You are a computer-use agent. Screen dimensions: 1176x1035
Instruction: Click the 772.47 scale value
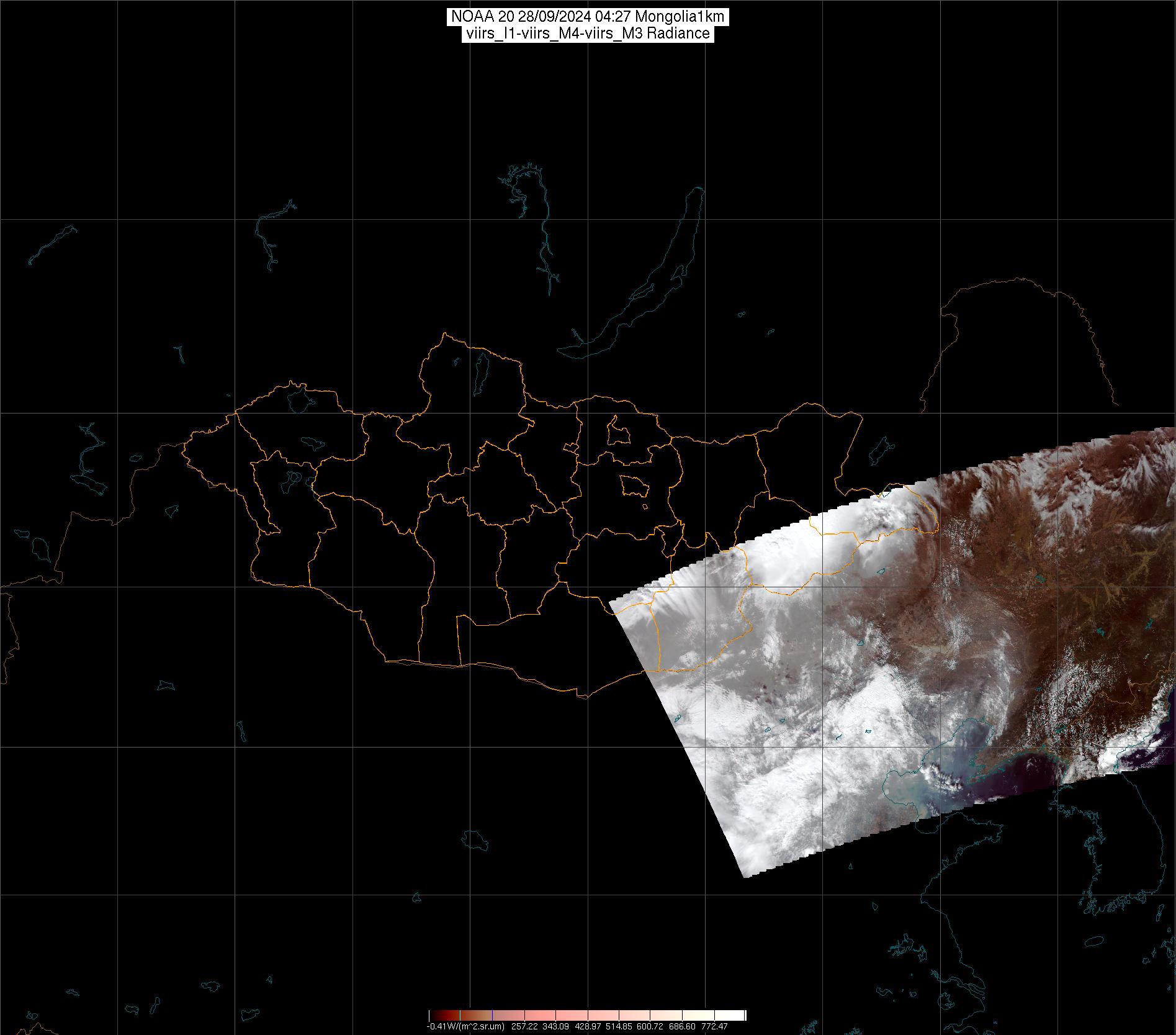click(714, 1026)
